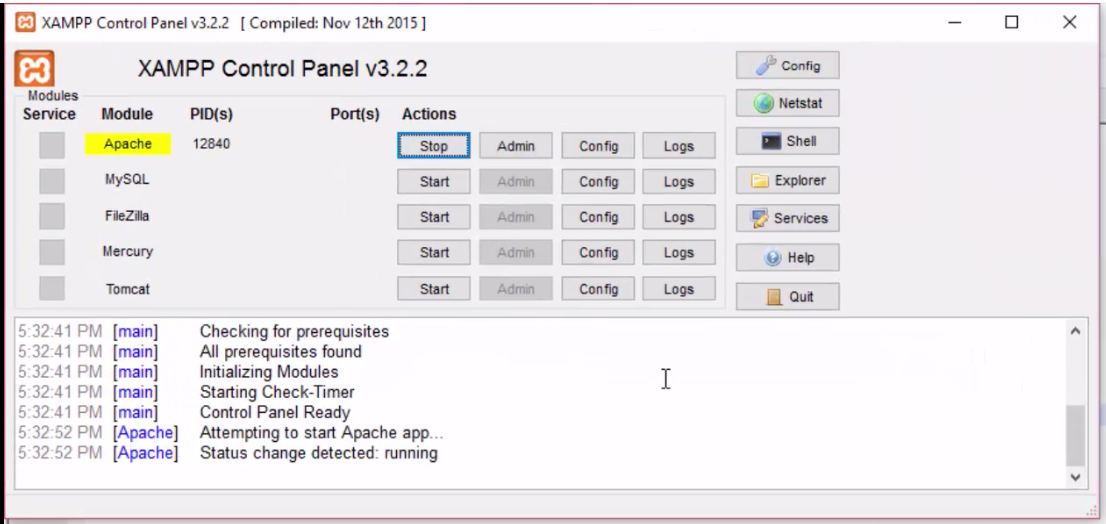Click log line 'Attempting to start Apache app...'
Viewport: 1106px width, 524px height.
[322, 432]
